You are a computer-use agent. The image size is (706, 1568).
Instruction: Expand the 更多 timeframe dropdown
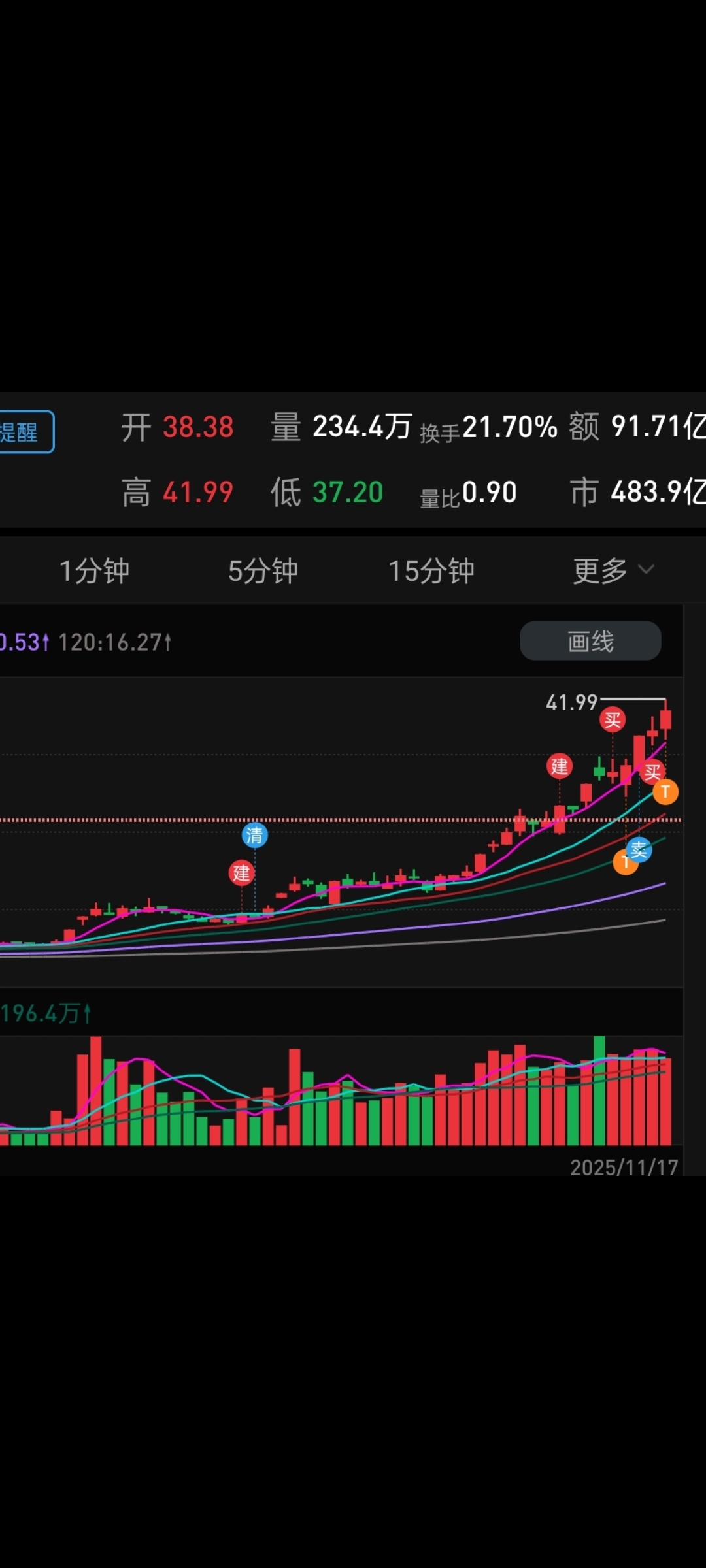[613, 571]
